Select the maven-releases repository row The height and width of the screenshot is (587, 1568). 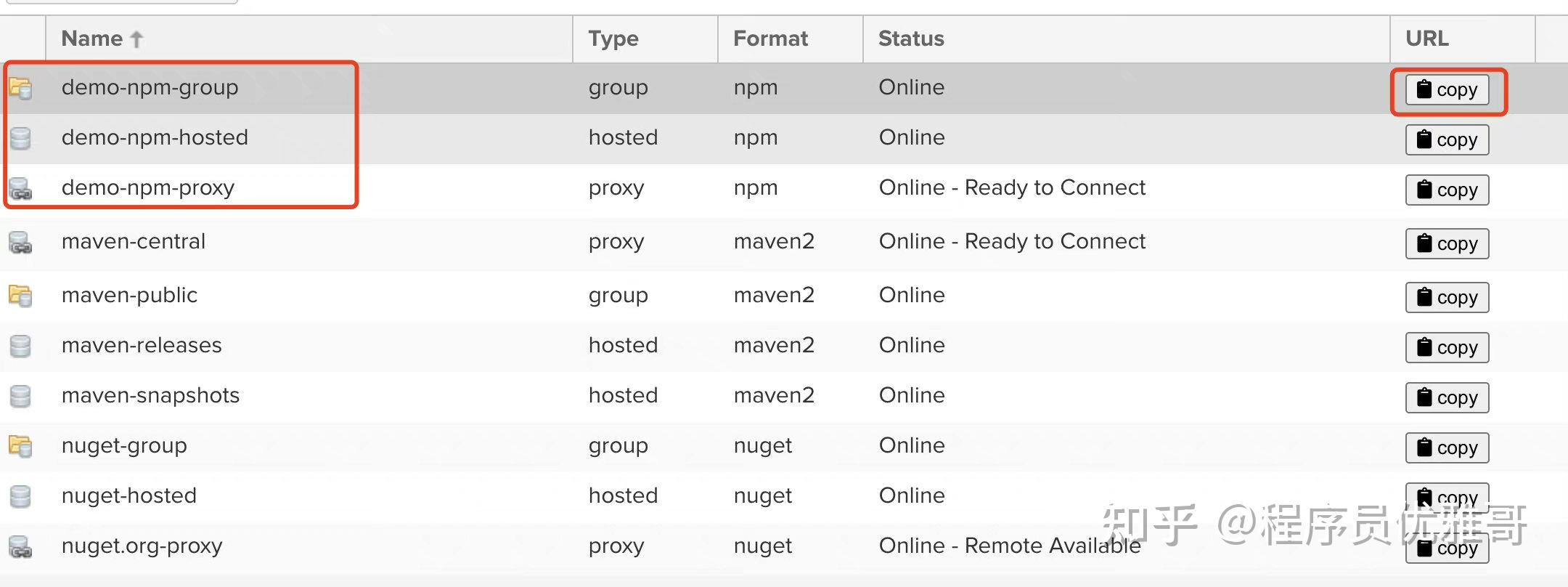click(436, 347)
